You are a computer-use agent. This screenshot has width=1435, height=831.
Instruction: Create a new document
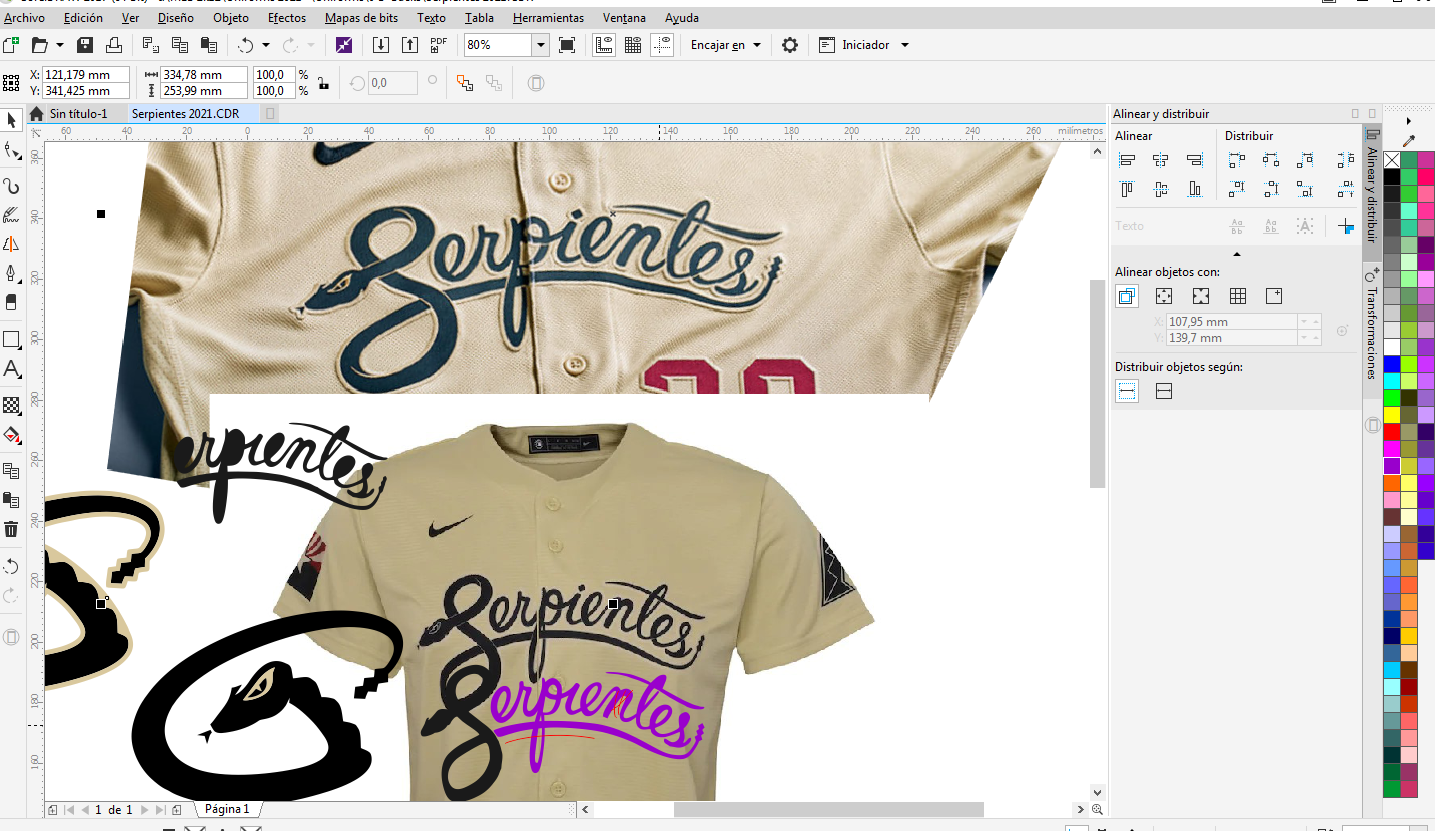coord(11,45)
